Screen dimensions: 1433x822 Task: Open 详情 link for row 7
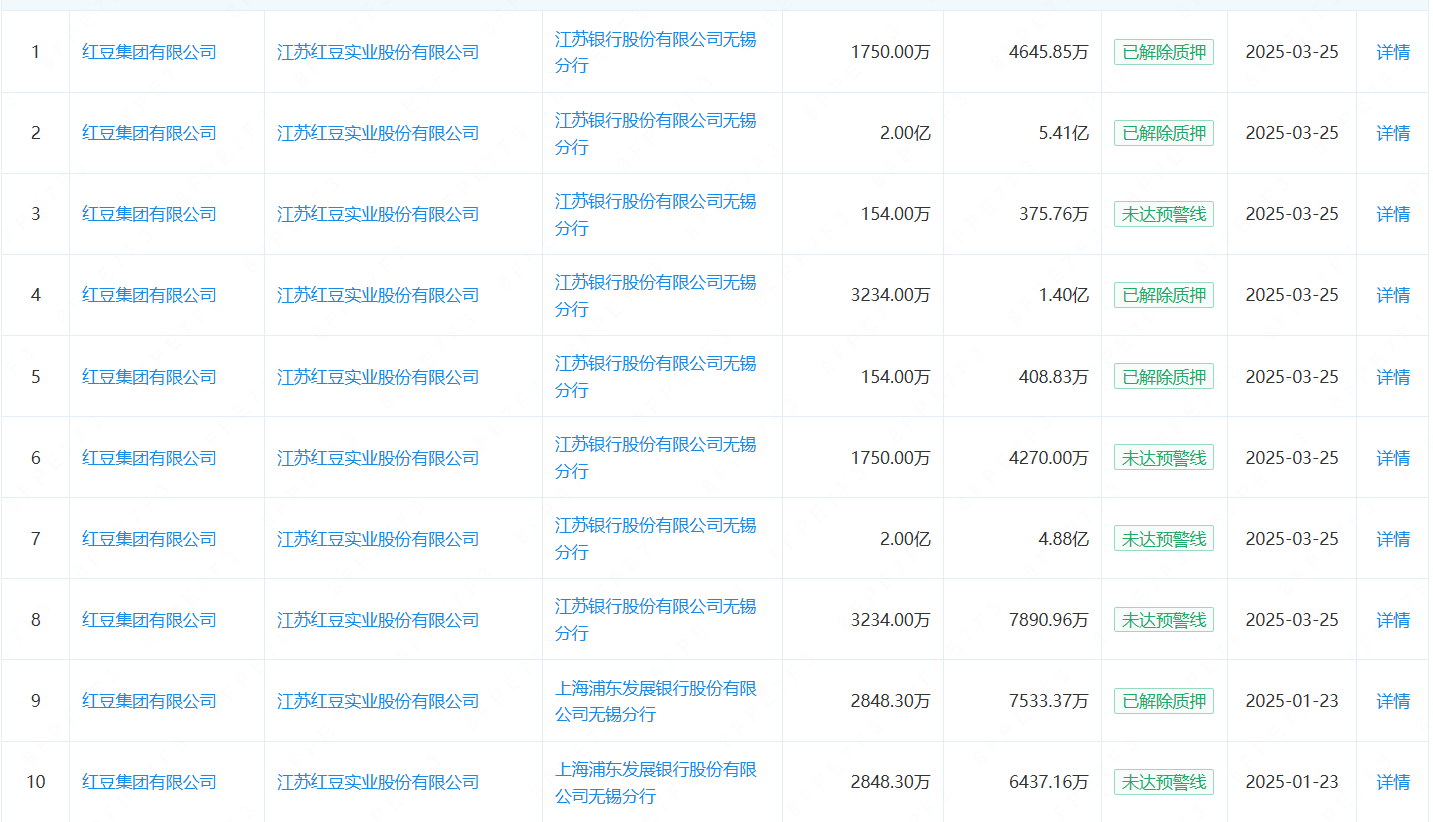[1393, 539]
